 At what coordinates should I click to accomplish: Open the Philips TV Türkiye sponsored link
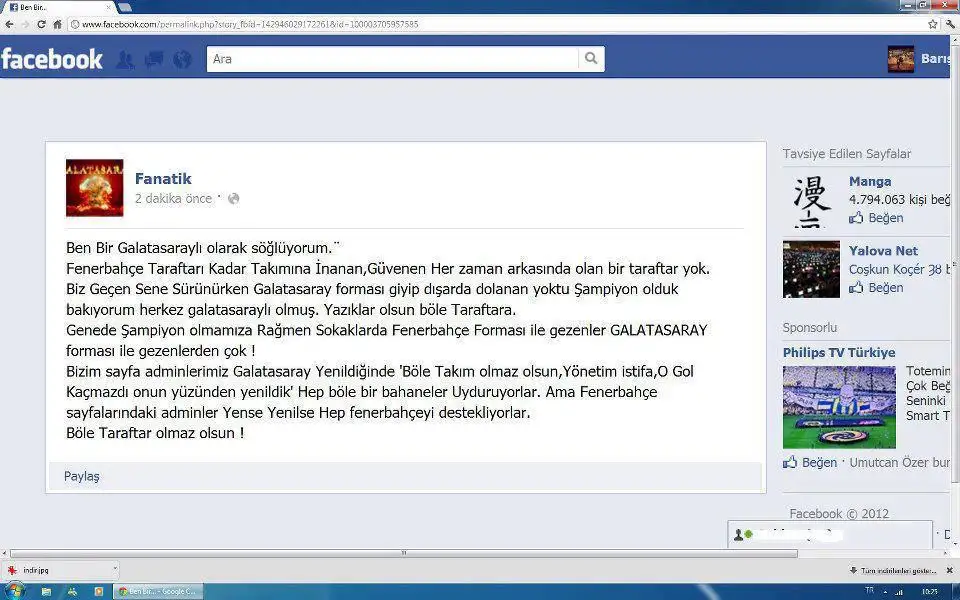(x=839, y=353)
